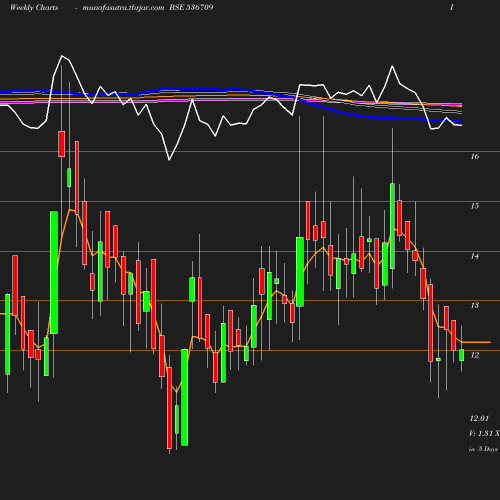The width and height of the screenshot is (500, 500).
Task: Click the price axis label 13
Action: (x=475, y=305)
